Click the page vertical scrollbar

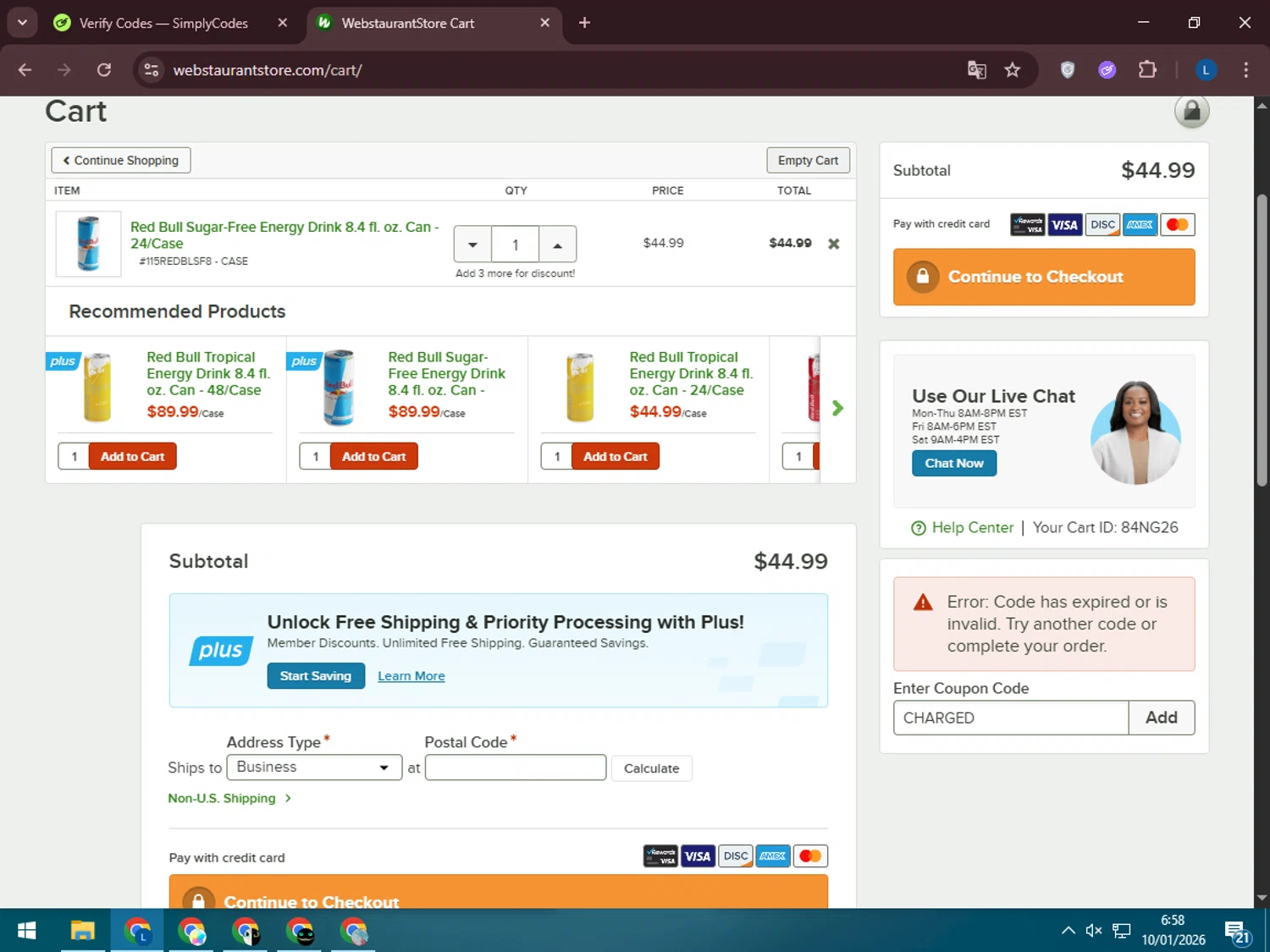1262,338
